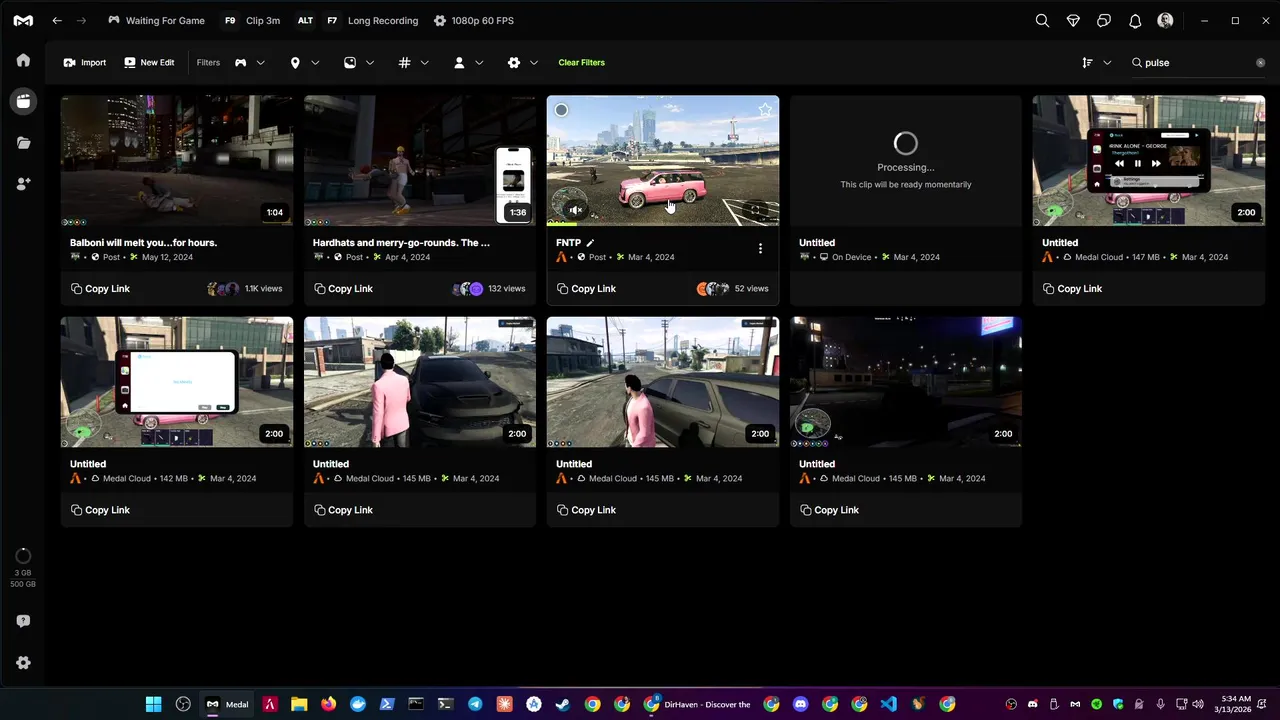Click the 52 views on FNTP

[x=751, y=289]
